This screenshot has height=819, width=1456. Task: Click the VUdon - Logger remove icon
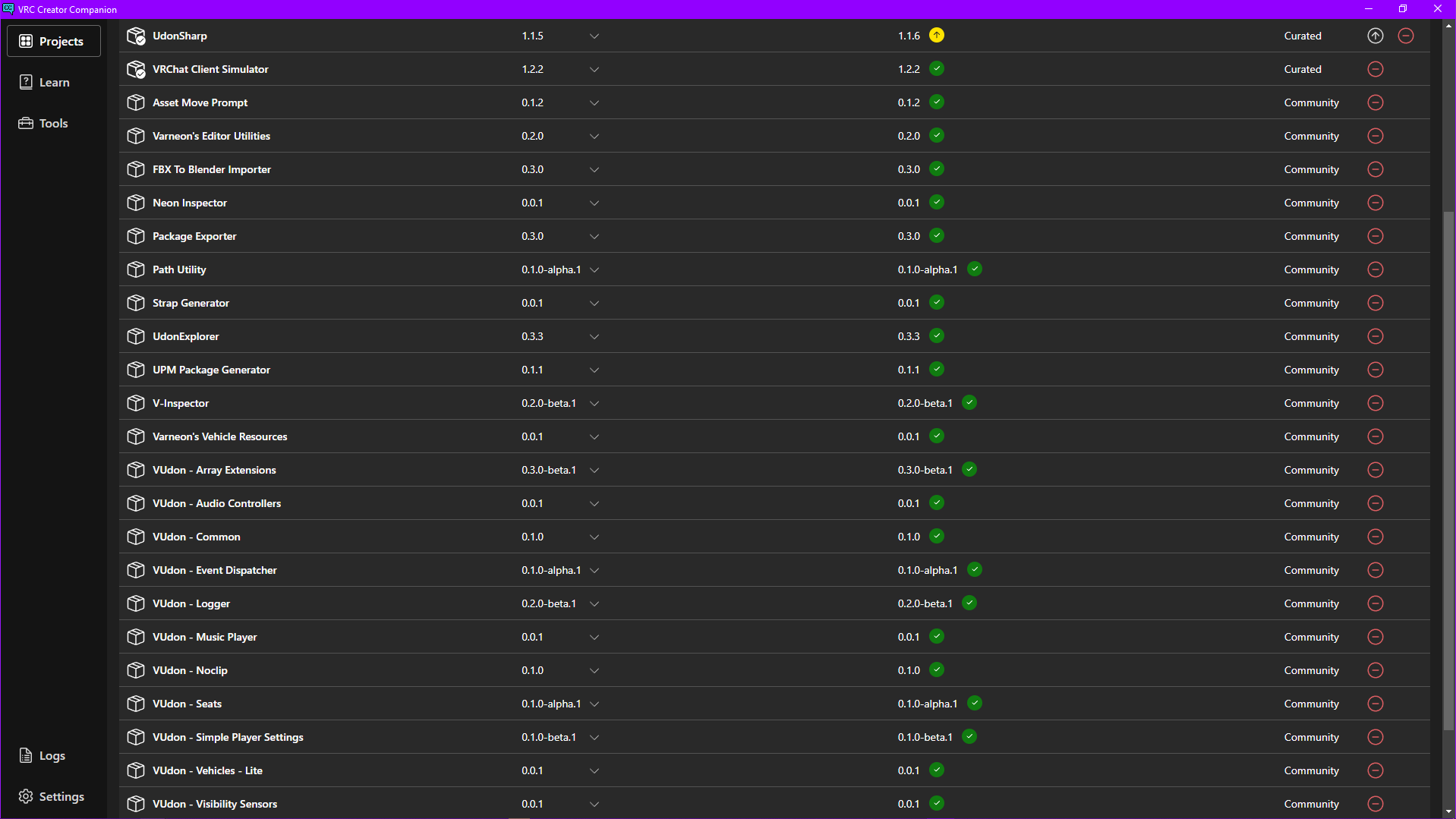pyautogui.click(x=1375, y=603)
